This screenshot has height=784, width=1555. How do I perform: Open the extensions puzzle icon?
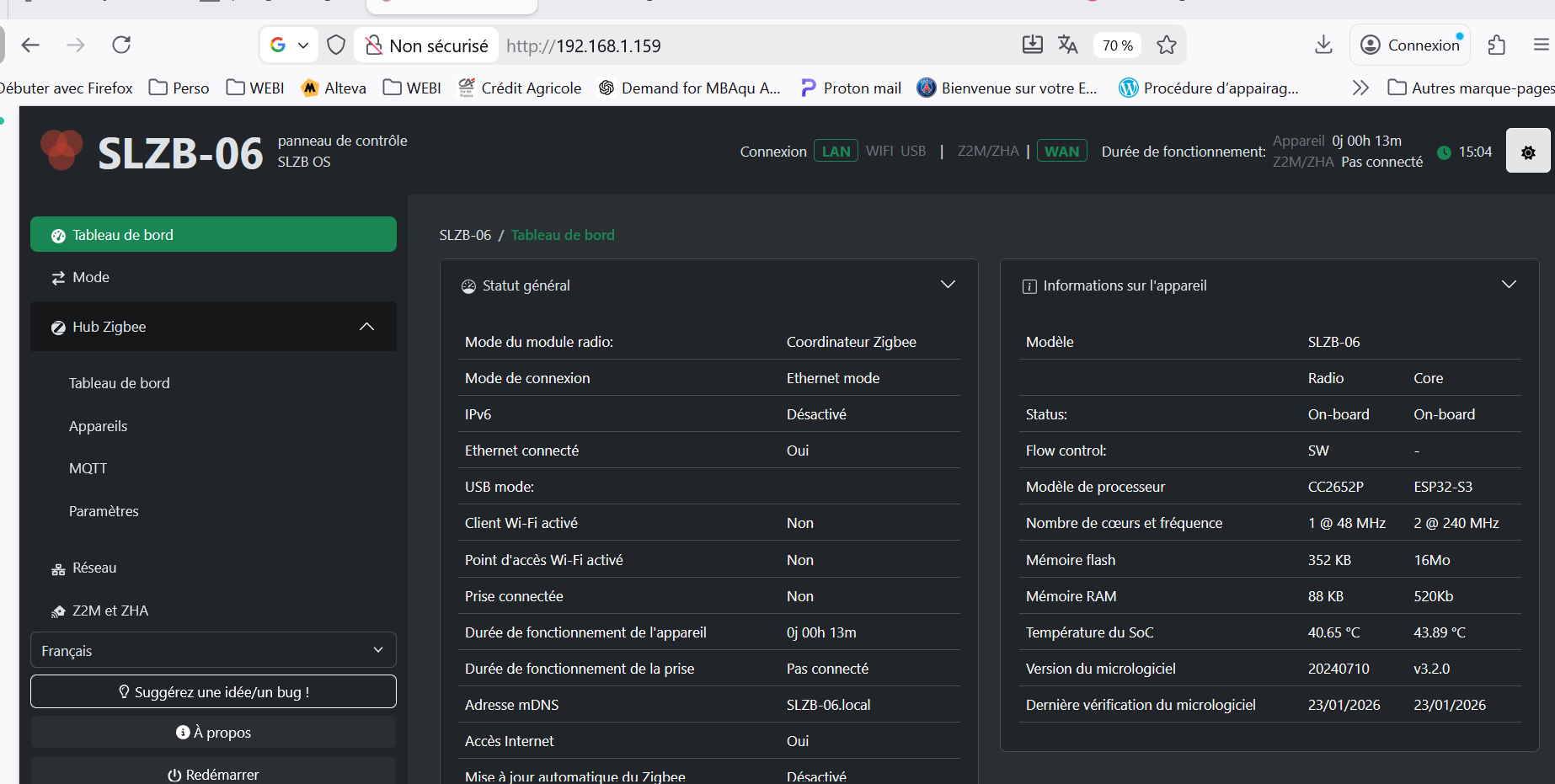(1496, 45)
